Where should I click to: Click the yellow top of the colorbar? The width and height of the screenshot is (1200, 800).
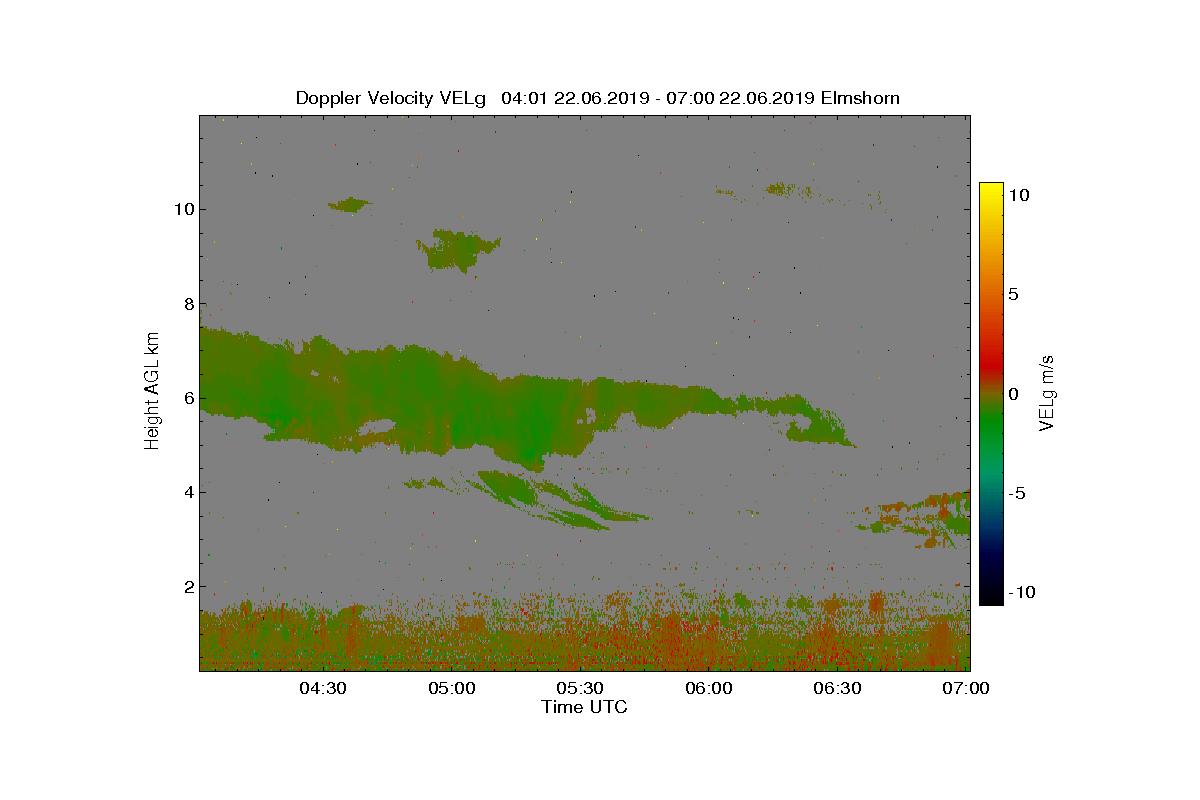point(991,192)
